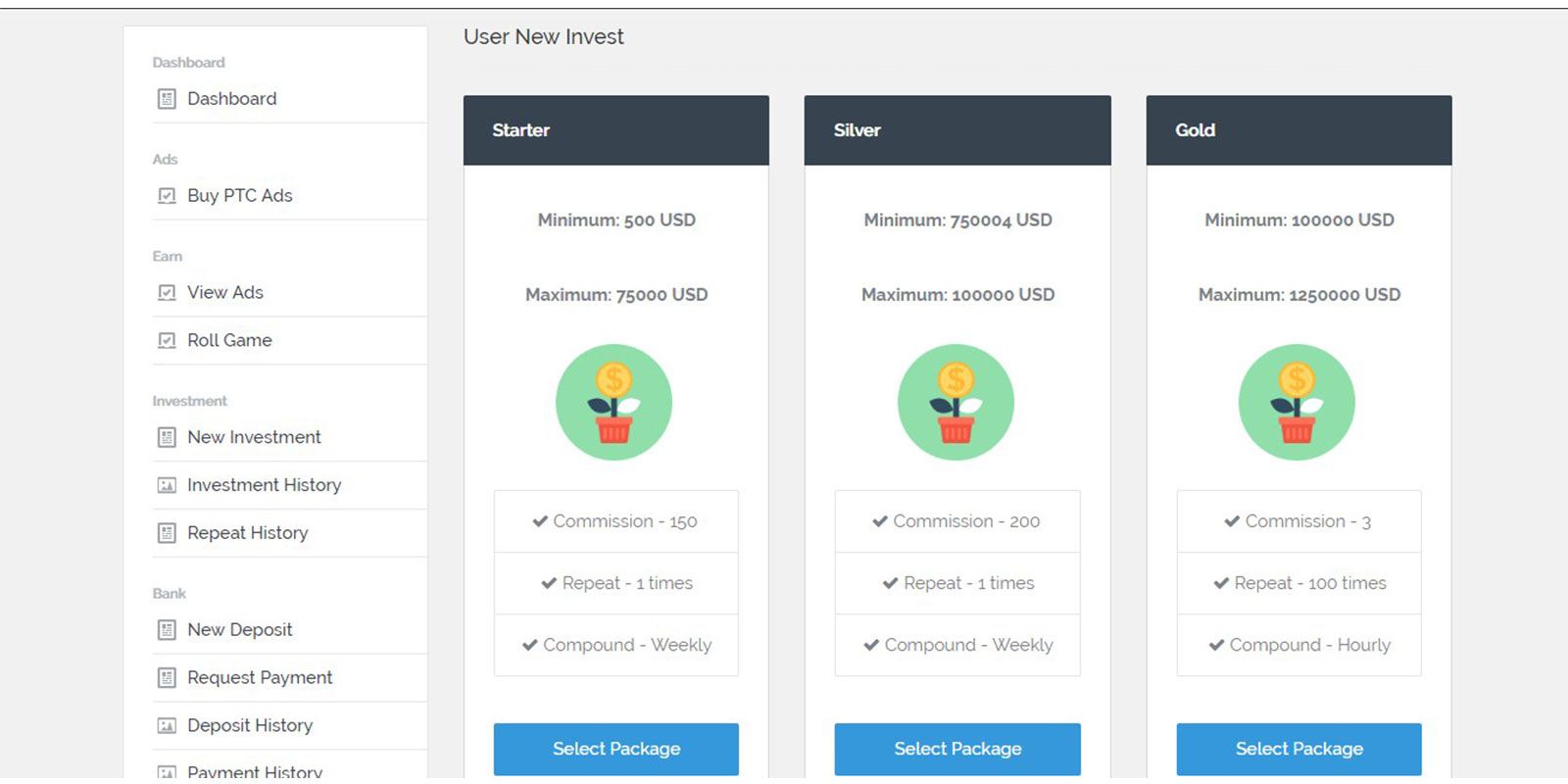
Task: Click the Investment section label
Action: 189,402
